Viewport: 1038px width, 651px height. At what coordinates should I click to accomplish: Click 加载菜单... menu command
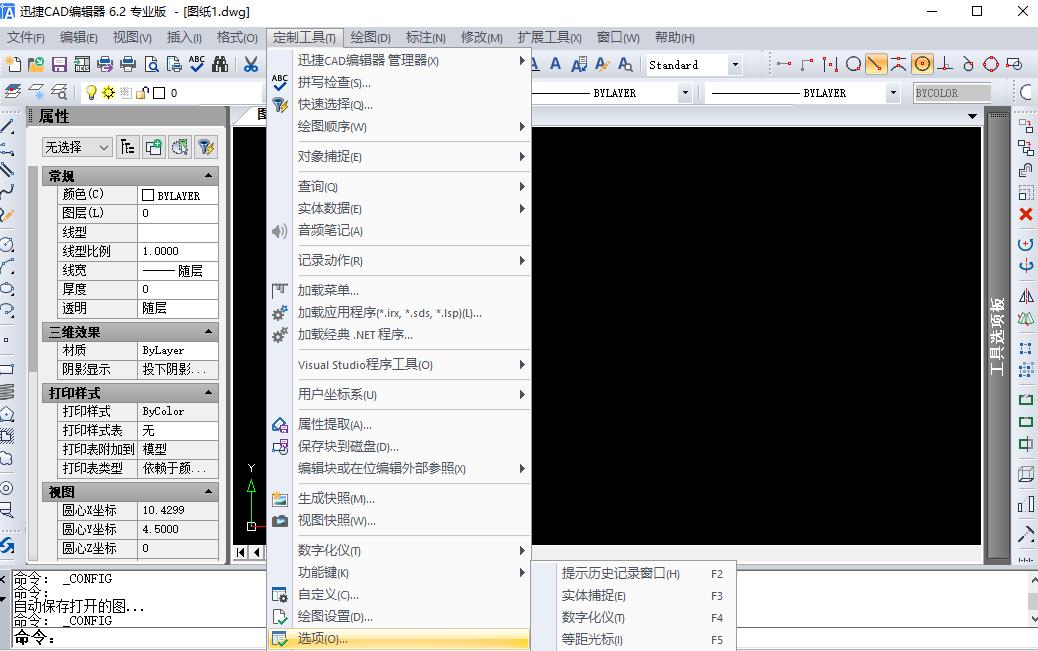pyautogui.click(x=328, y=290)
